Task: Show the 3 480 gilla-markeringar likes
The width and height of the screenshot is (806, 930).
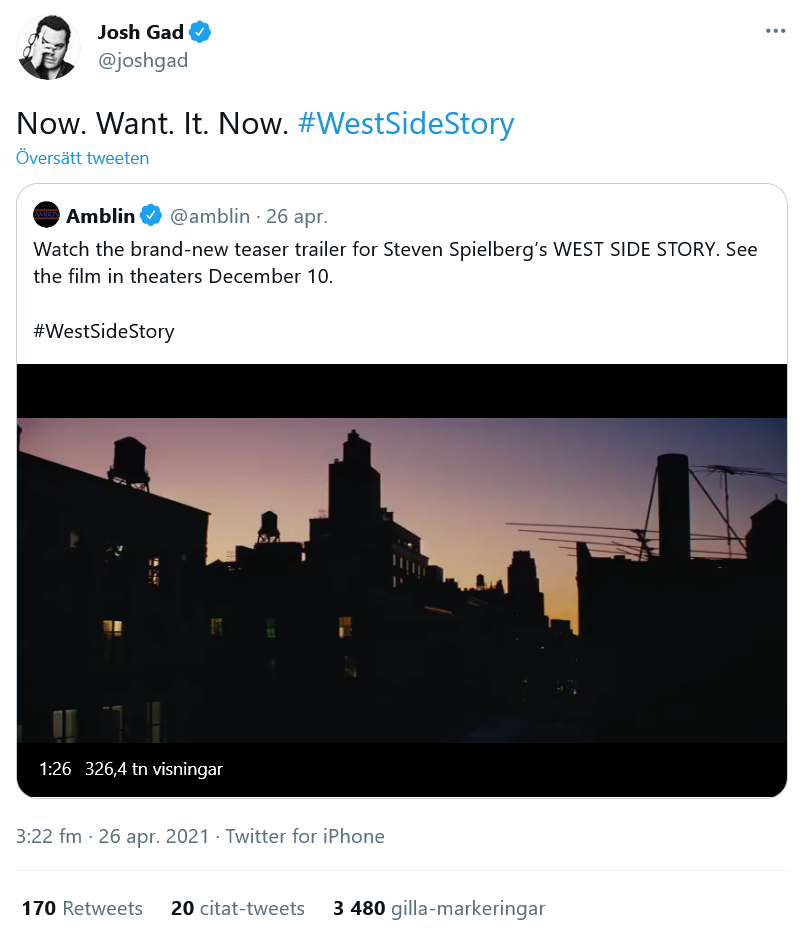Action: click(439, 908)
